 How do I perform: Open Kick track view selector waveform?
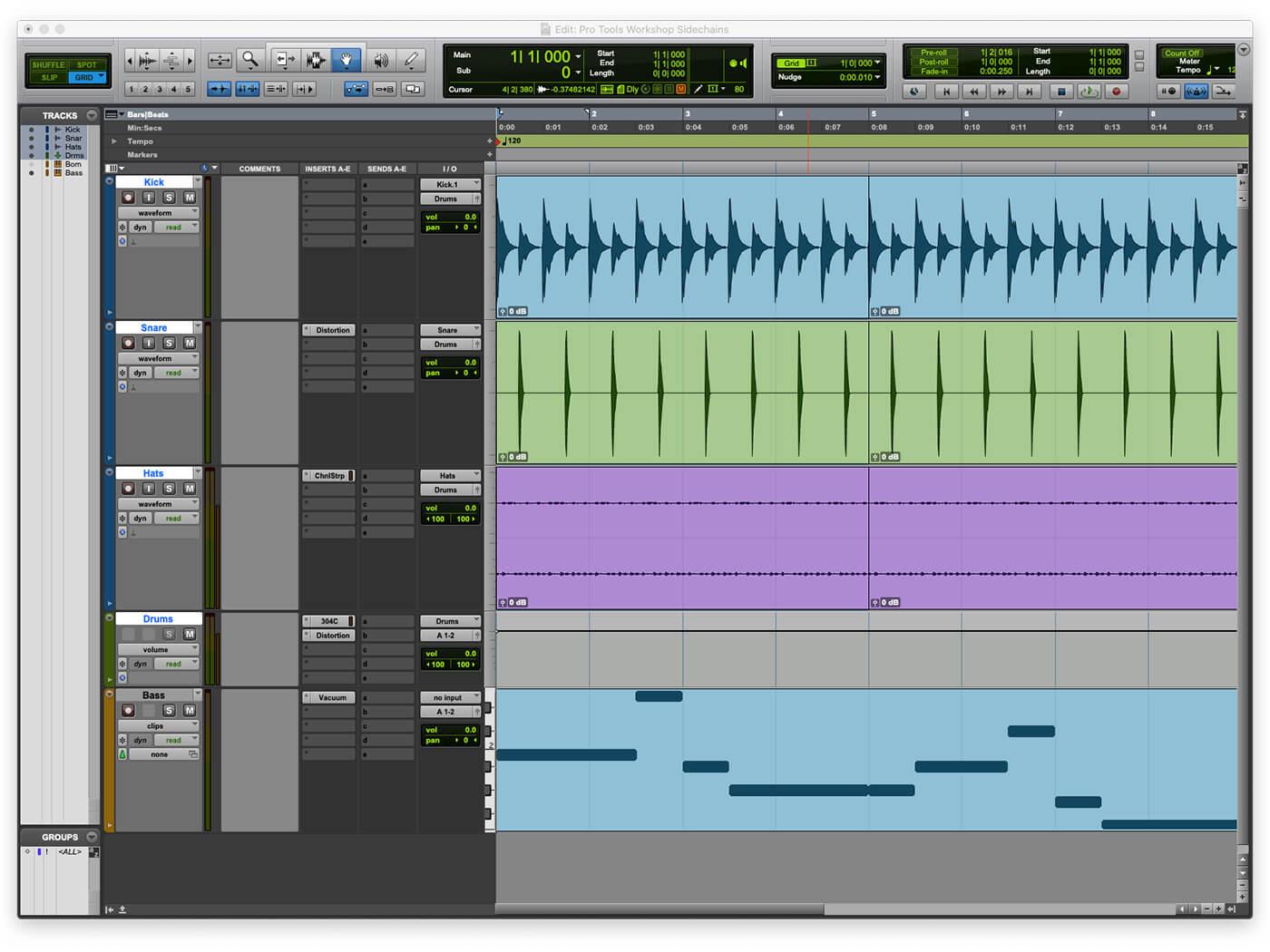click(158, 213)
